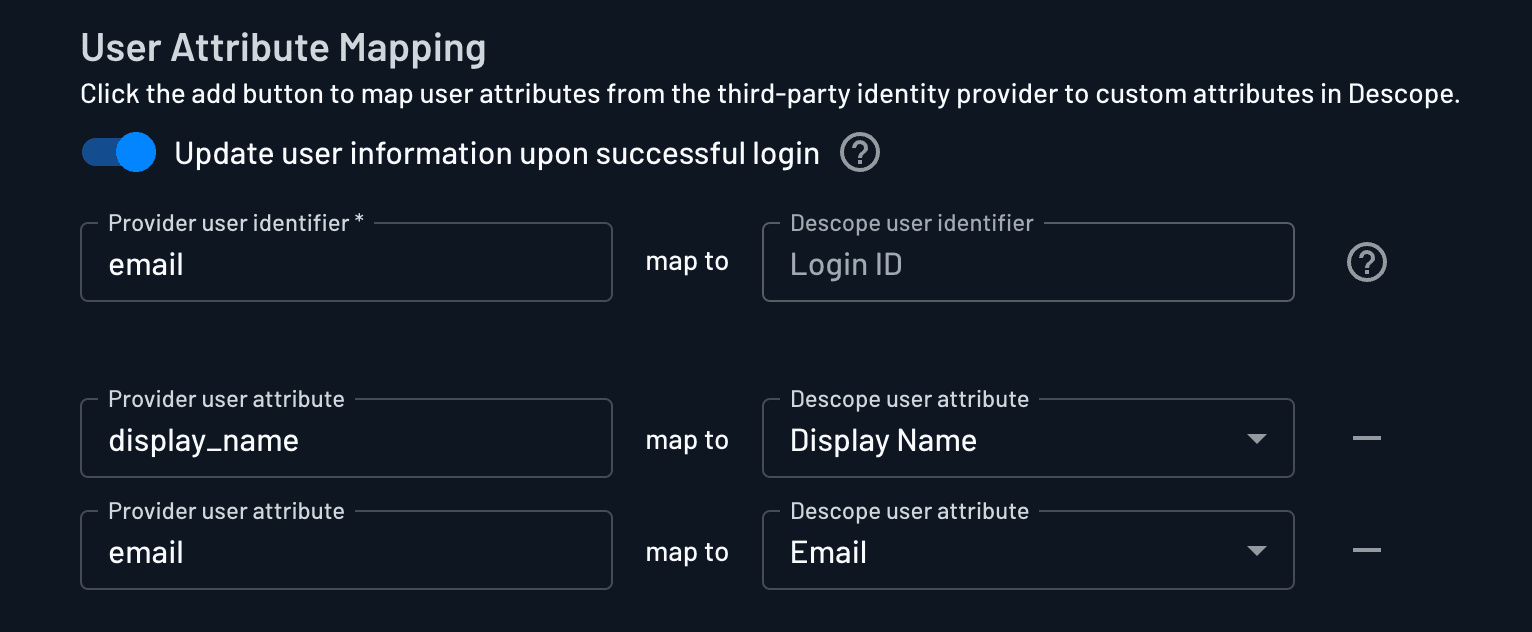Click the Login ID placeholder field
The height and width of the screenshot is (632, 1532).
click(x=1028, y=262)
